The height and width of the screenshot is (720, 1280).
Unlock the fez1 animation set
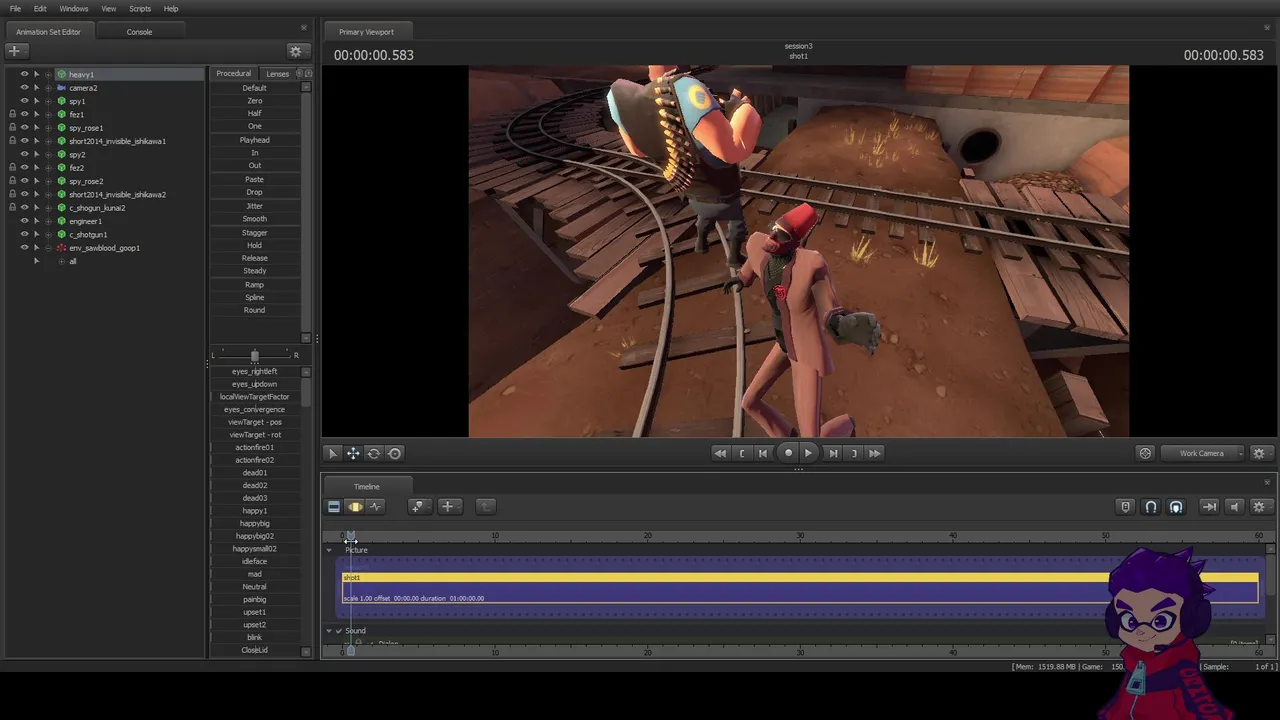[x=12, y=114]
